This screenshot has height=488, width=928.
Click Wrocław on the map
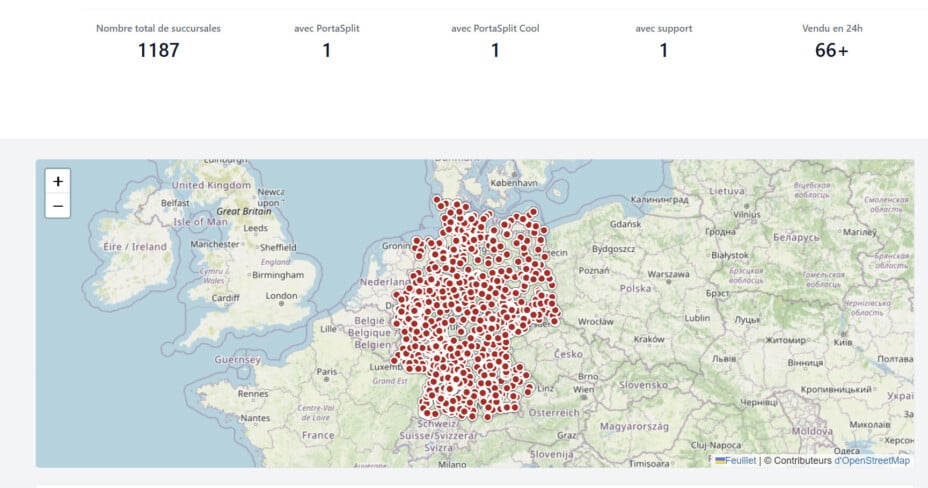596,321
